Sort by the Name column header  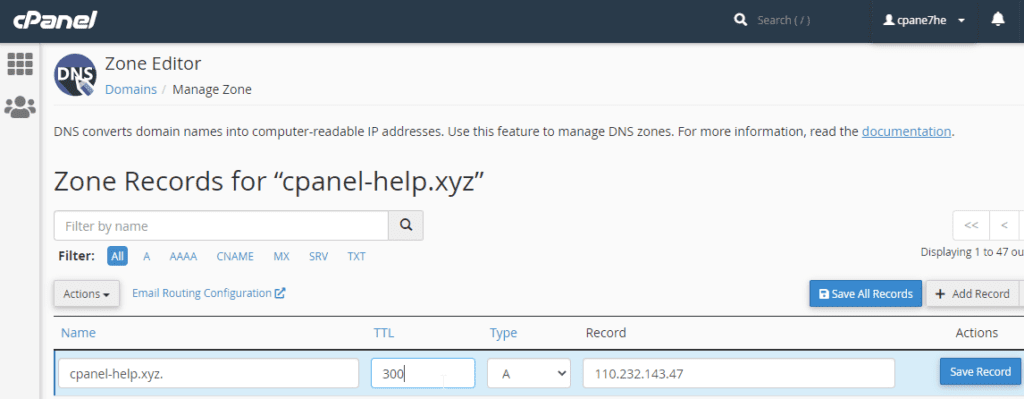tap(78, 333)
